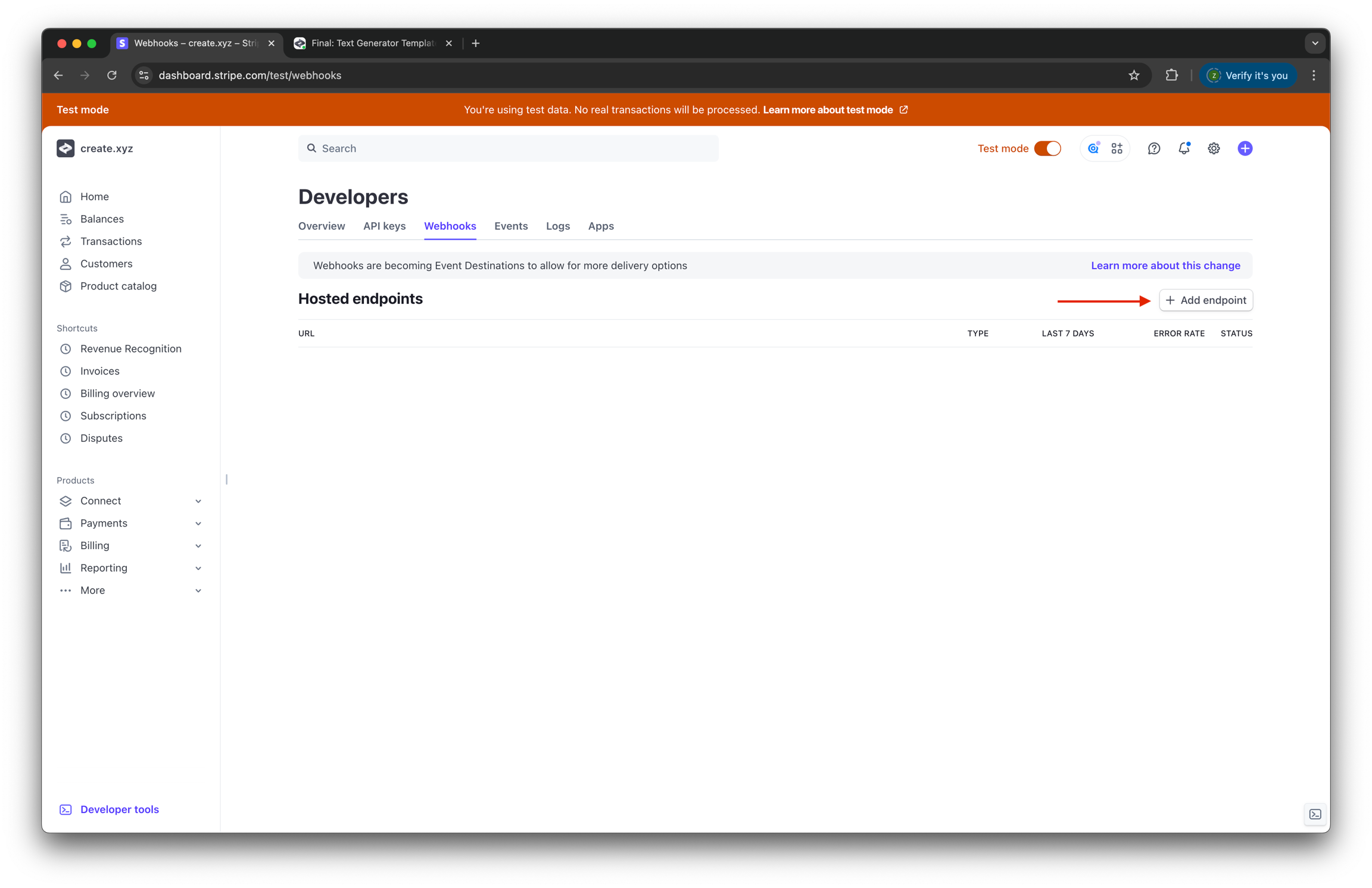1372x888 pixels.
Task: Bookmark page with the star icon
Action: pyautogui.click(x=1134, y=75)
